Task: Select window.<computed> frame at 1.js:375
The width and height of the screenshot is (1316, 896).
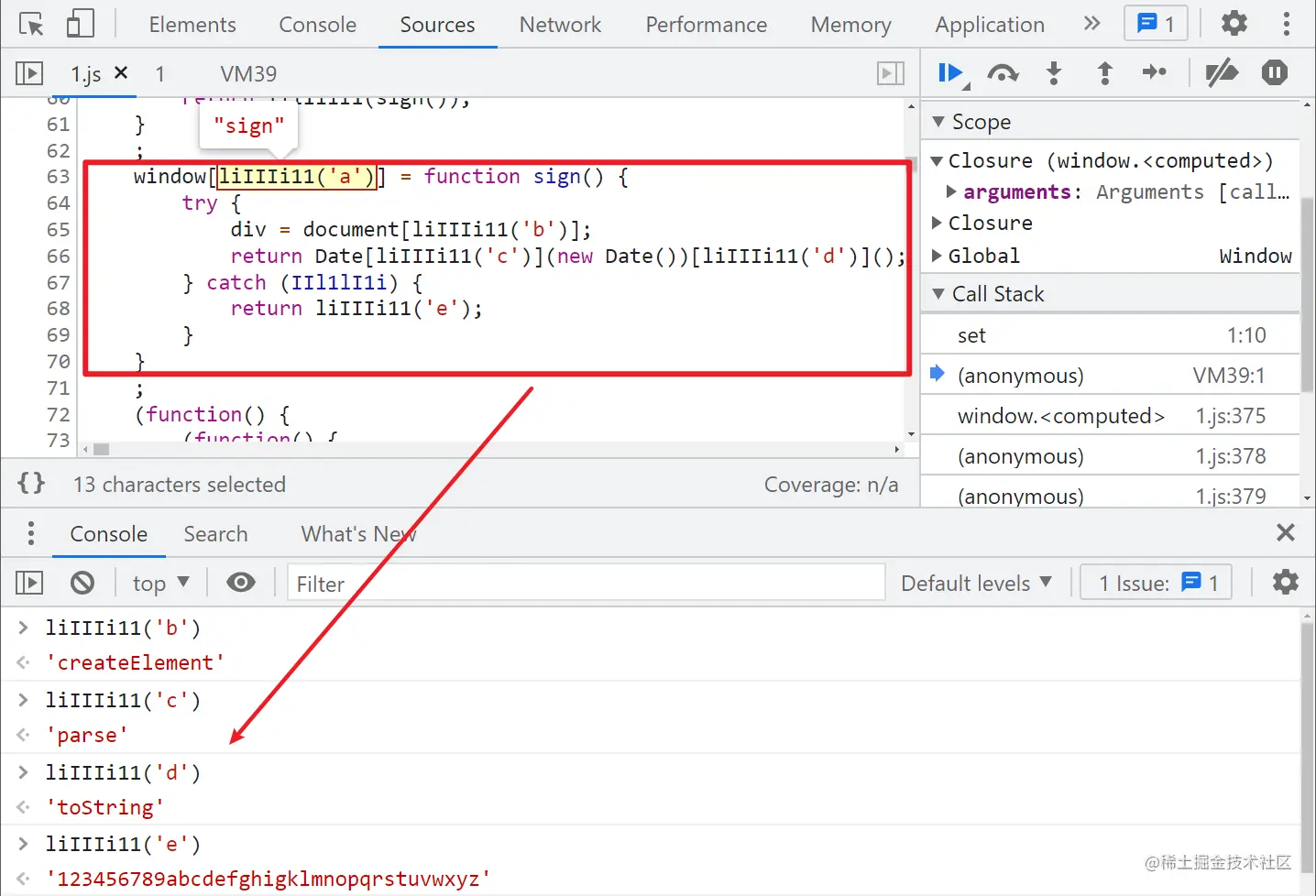Action: coord(1110,416)
